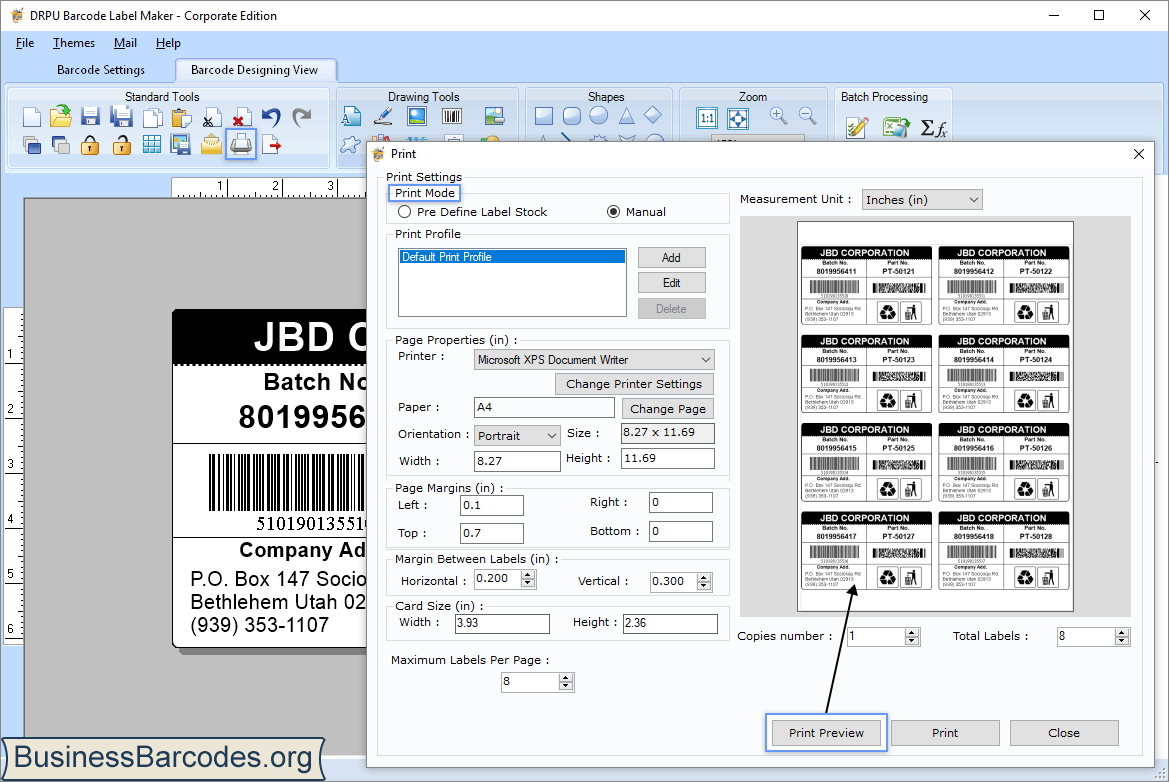Click the Change Printer Settings button
The width and height of the screenshot is (1169, 782).
coord(634,383)
